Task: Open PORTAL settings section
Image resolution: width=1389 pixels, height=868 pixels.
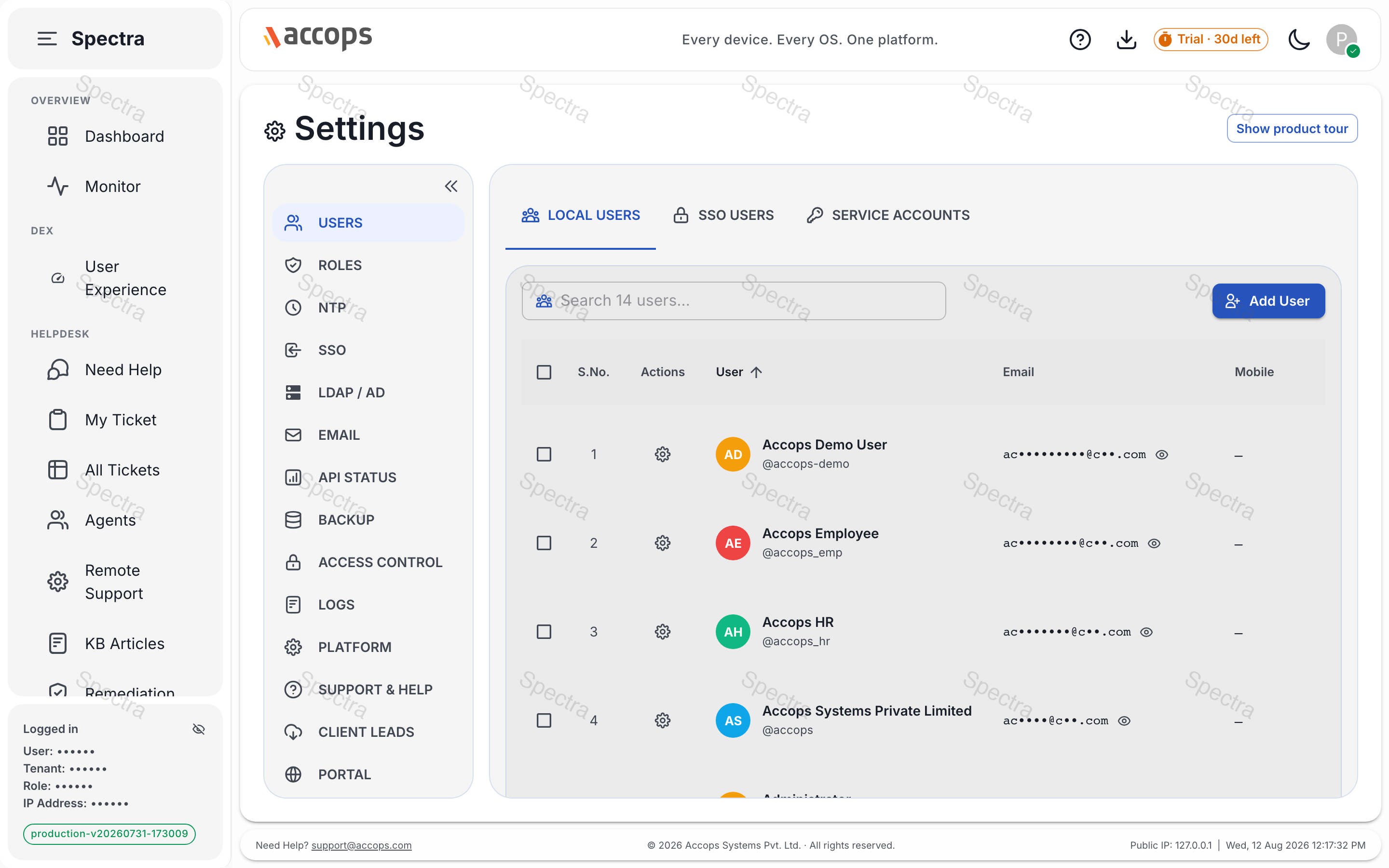Action: point(368,774)
